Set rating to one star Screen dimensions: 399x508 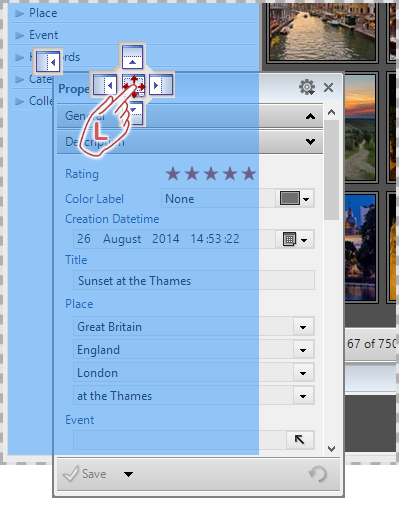[173, 174]
